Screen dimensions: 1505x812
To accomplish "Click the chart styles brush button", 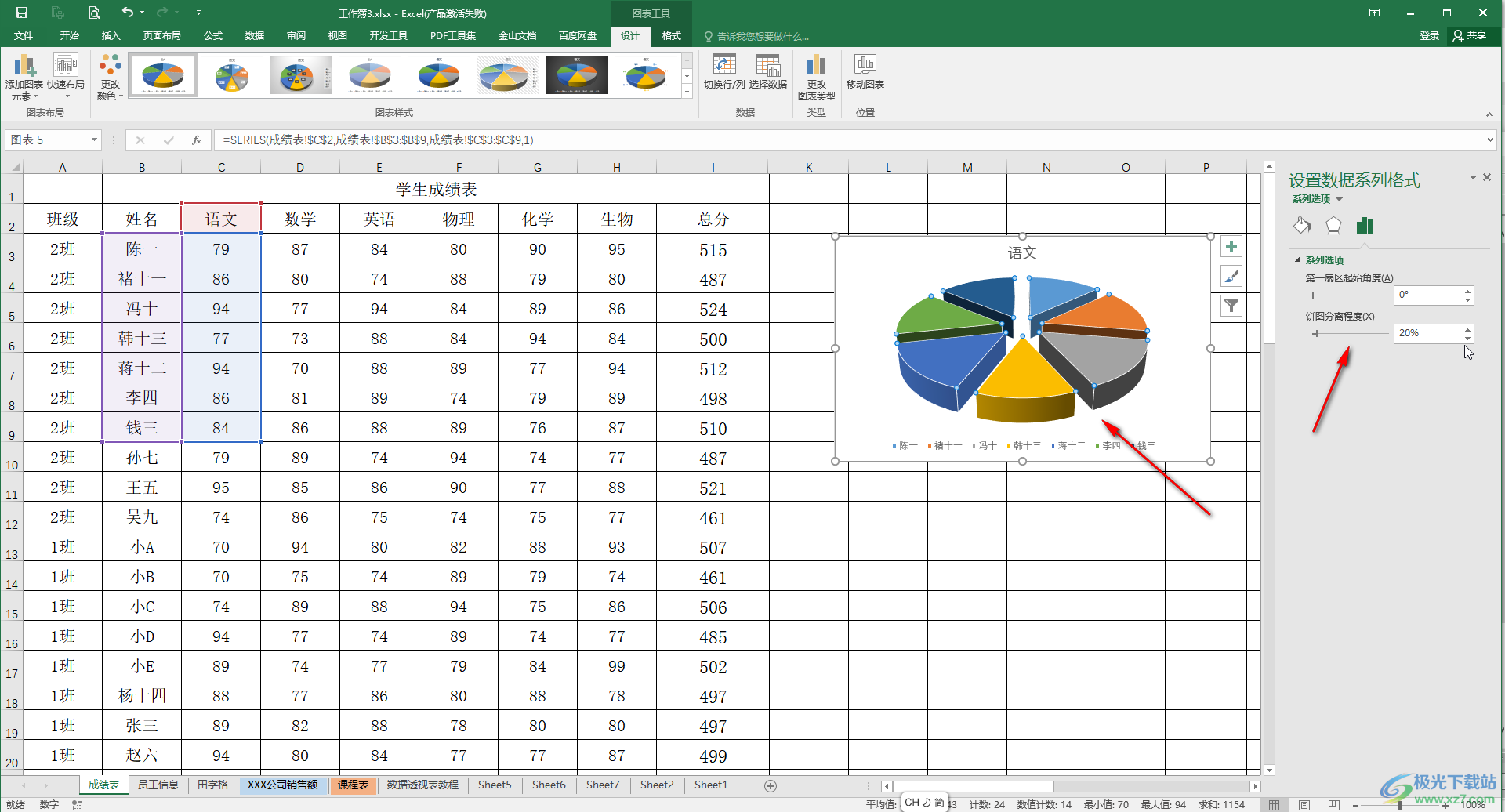I will coord(1231,277).
